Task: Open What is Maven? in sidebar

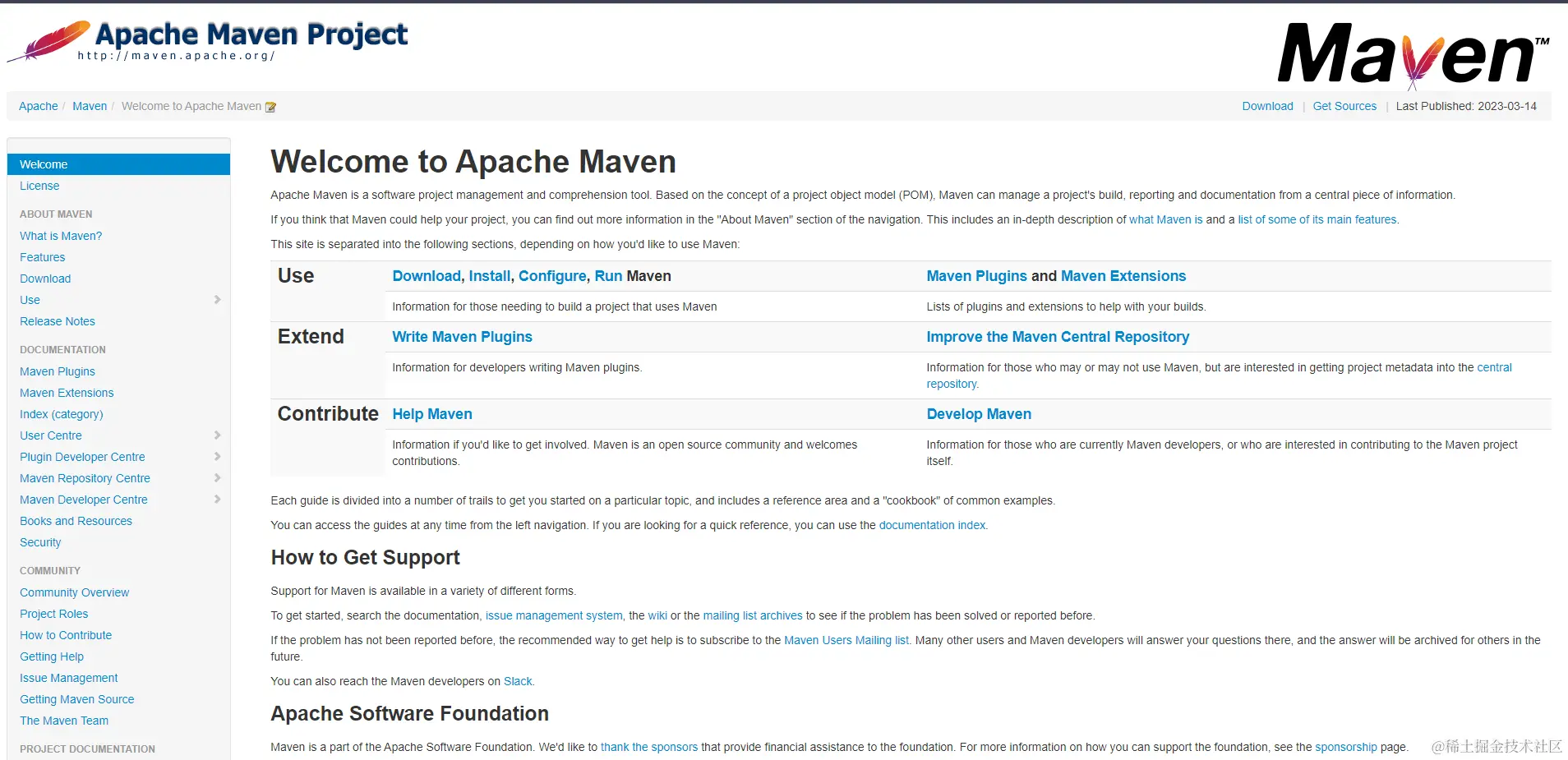Action: (x=61, y=236)
